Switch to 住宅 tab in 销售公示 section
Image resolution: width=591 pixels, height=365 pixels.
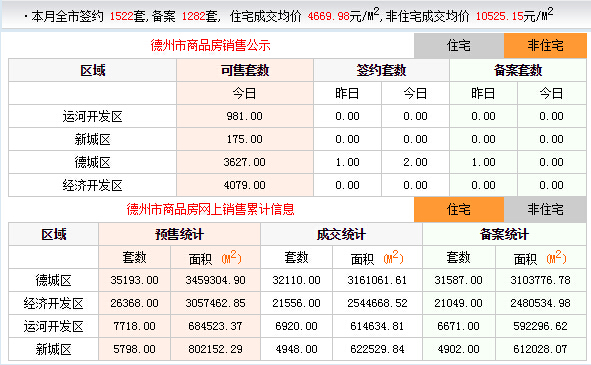[x=459, y=46]
